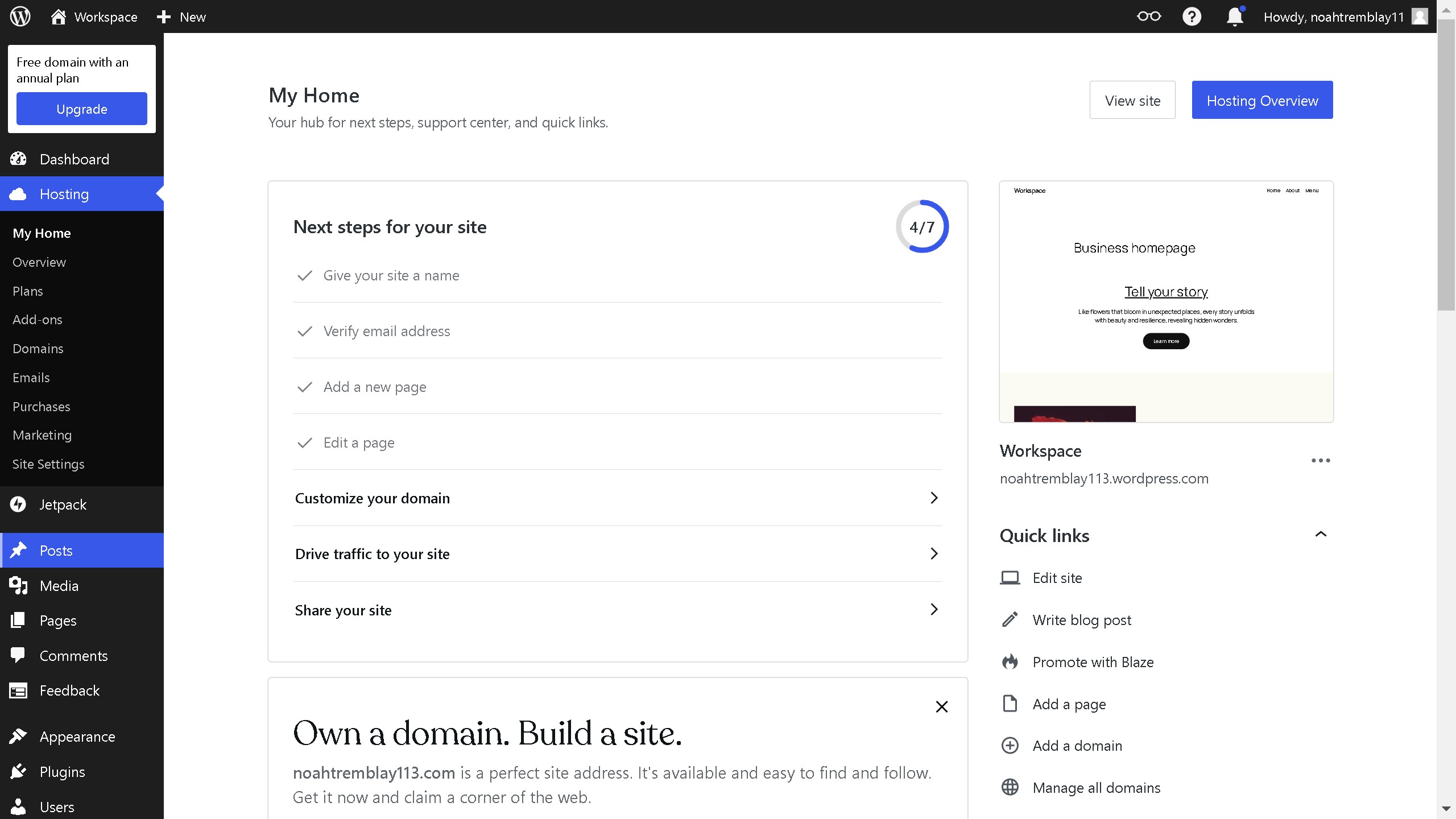This screenshot has width=1456, height=819.
Task: Check notifications via the bell icon
Action: (1234, 16)
